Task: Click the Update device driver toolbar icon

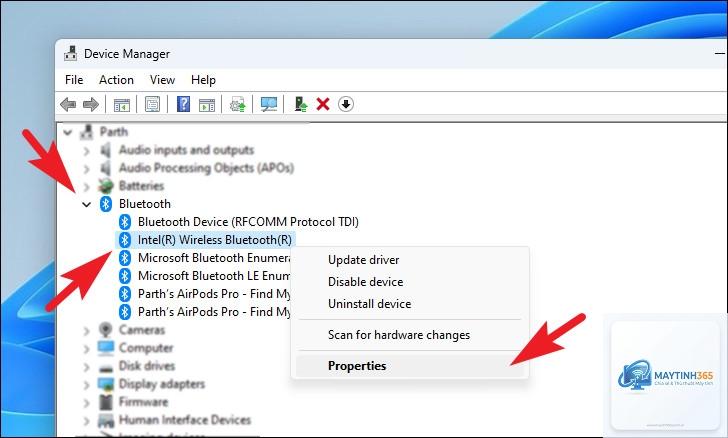Action: pos(238,105)
